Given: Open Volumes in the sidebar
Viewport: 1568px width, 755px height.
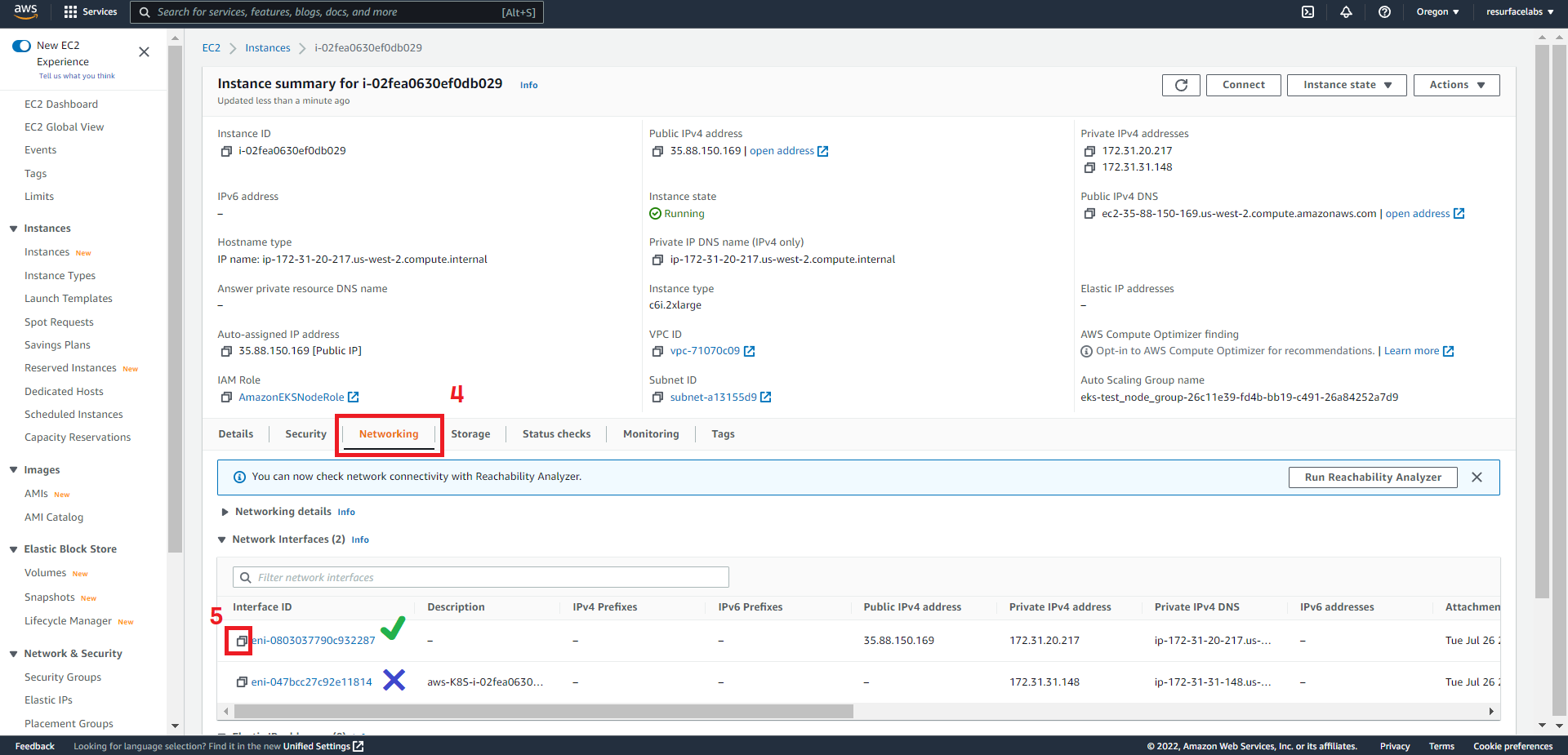Looking at the screenshot, I should click(45, 573).
